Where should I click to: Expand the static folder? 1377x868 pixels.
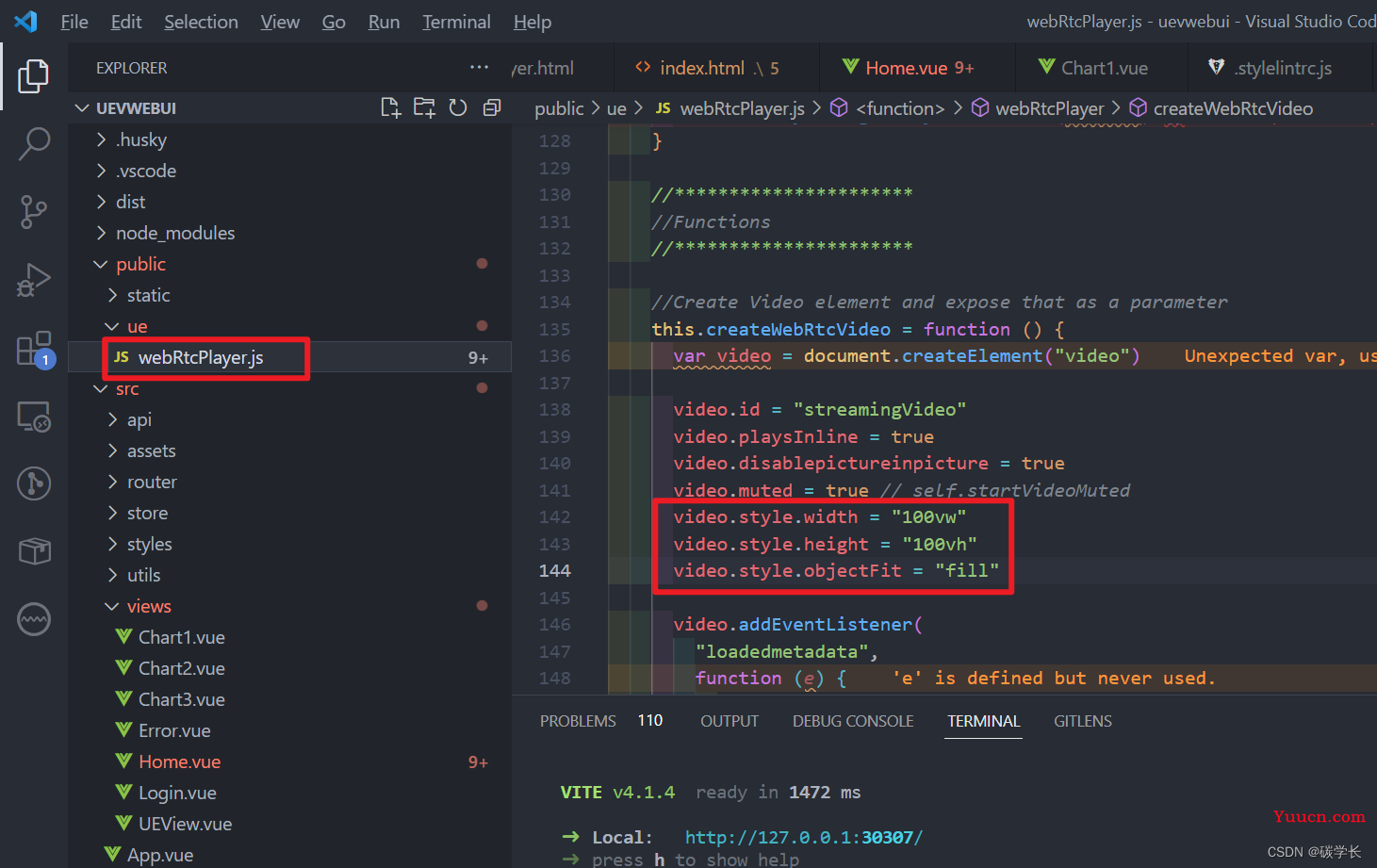point(112,295)
